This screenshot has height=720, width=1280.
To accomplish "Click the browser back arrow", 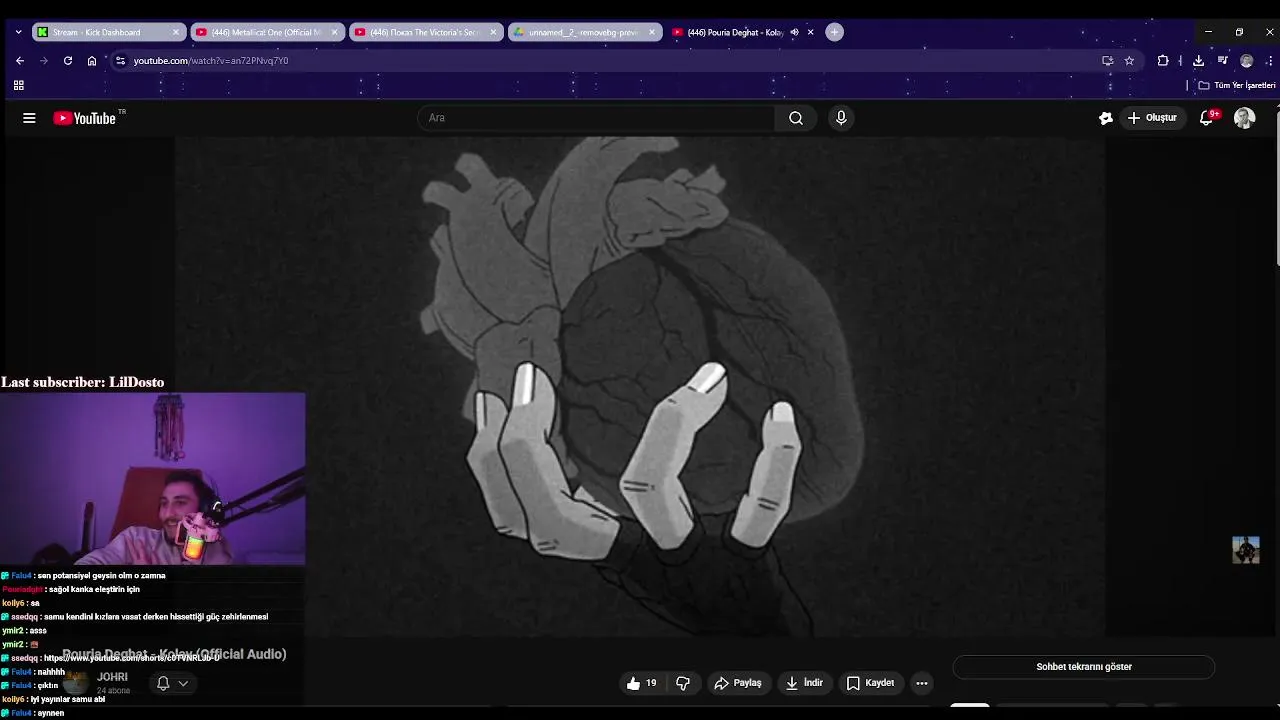I will 20,60.
